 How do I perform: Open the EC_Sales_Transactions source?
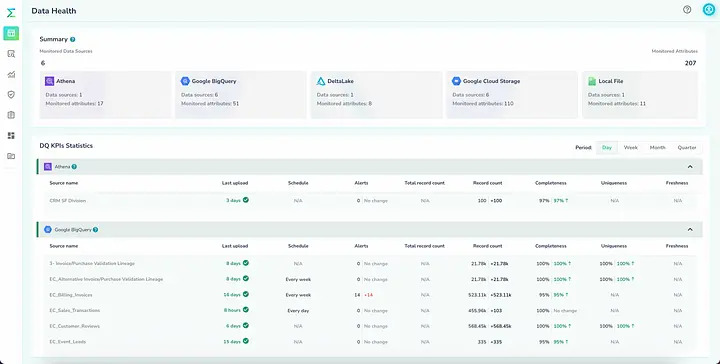point(74,310)
